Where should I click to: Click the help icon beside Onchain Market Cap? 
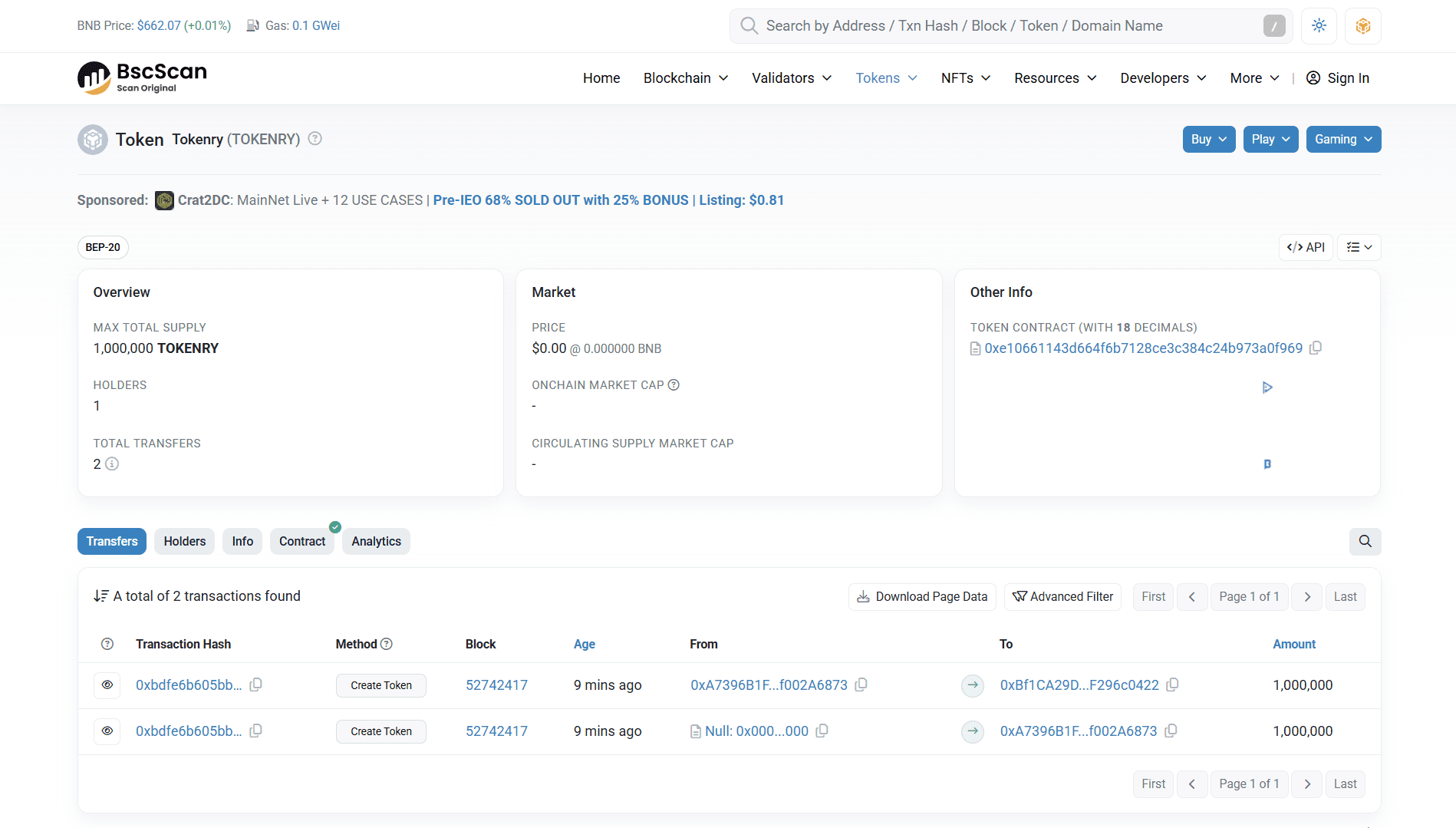[x=674, y=385]
